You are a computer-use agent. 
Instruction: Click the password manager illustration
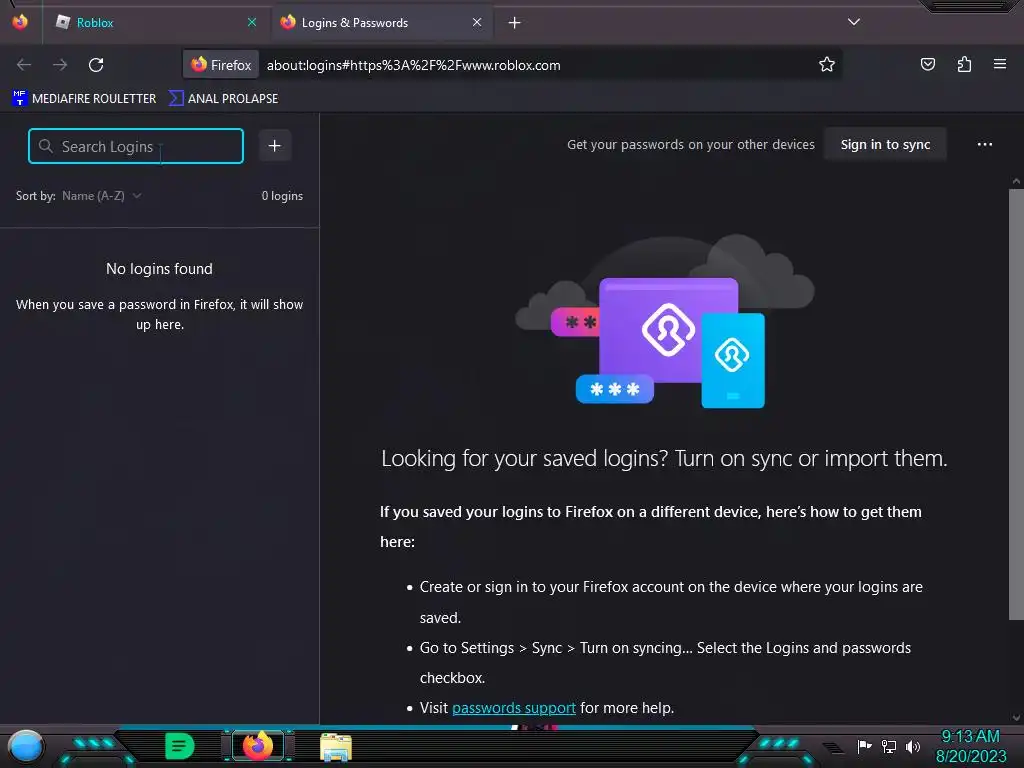[x=665, y=322]
